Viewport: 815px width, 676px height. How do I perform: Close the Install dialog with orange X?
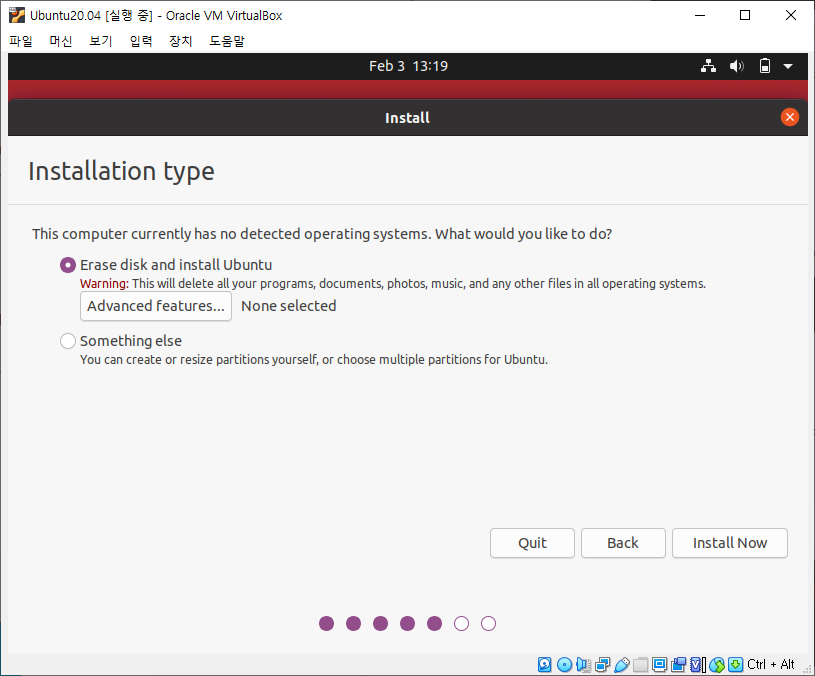click(x=790, y=117)
